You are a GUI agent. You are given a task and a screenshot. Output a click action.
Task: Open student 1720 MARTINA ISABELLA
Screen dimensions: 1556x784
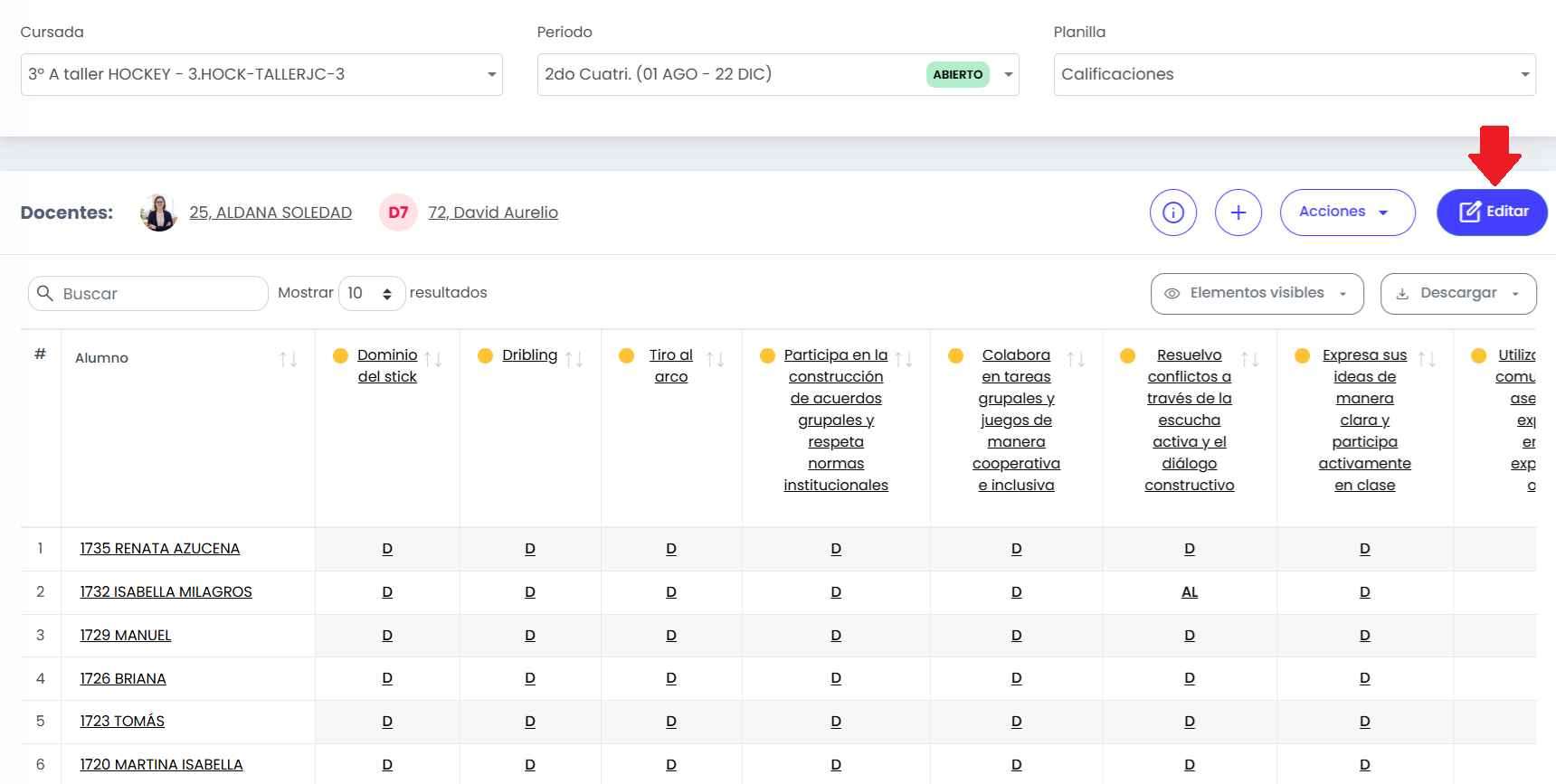pos(162,765)
